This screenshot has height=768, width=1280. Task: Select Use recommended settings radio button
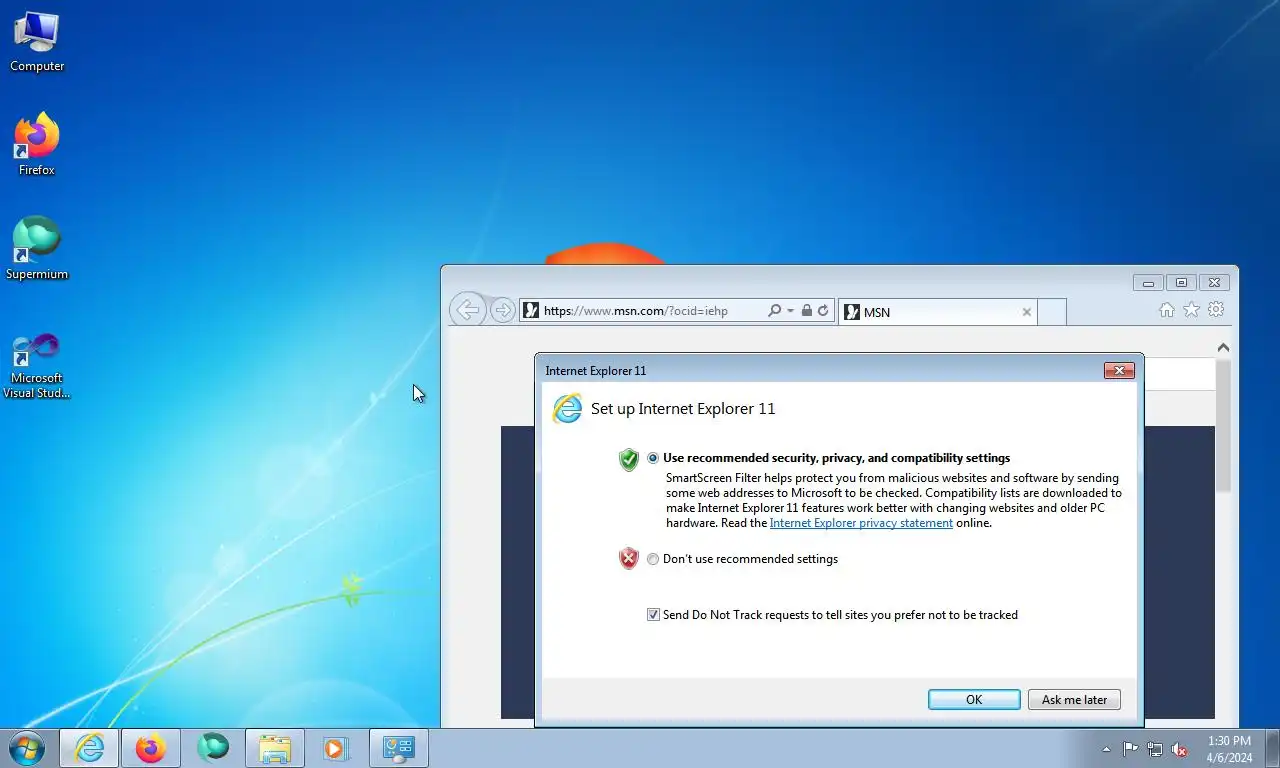pyautogui.click(x=653, y=458)
